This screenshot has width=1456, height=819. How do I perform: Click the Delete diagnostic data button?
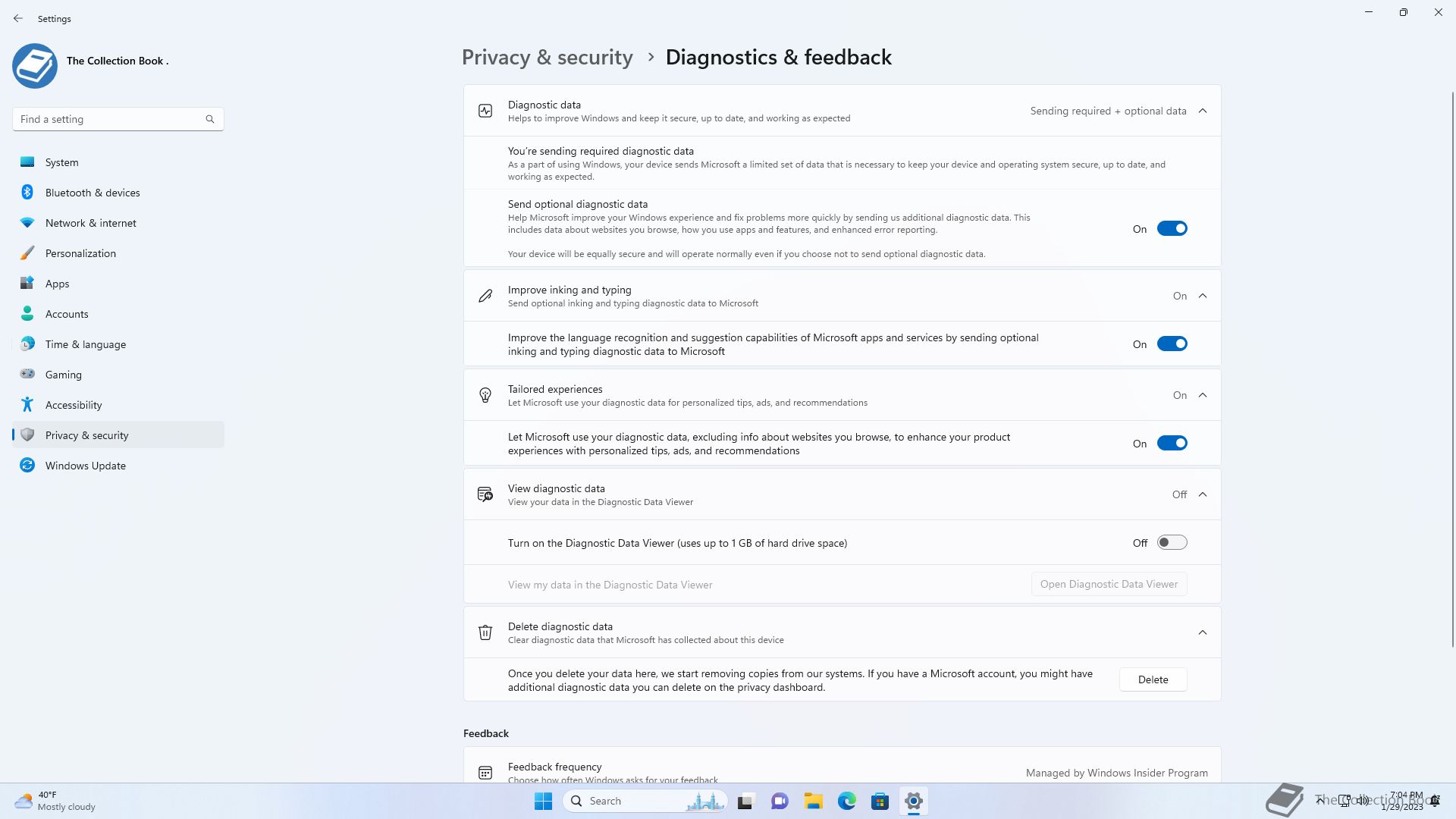(1153, 680)
